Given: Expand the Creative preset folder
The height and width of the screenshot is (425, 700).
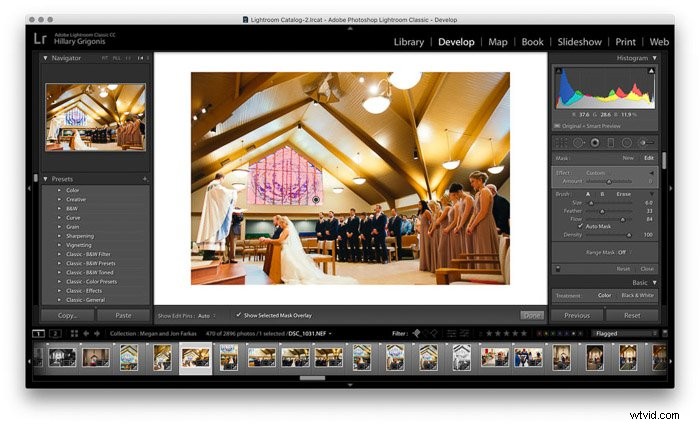Looking at the screenshot, I should (59, 200).
